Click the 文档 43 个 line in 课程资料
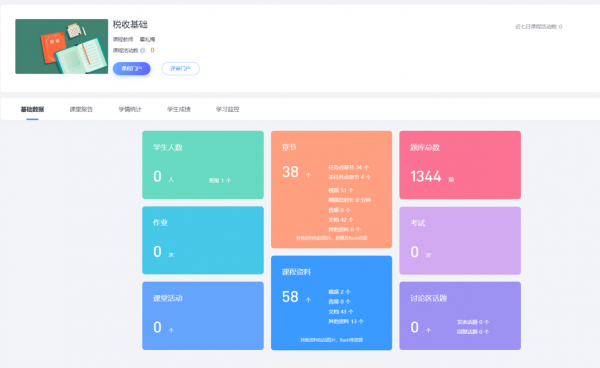The height and width of the screenshot is (368, 600). [x=341, y=311]
